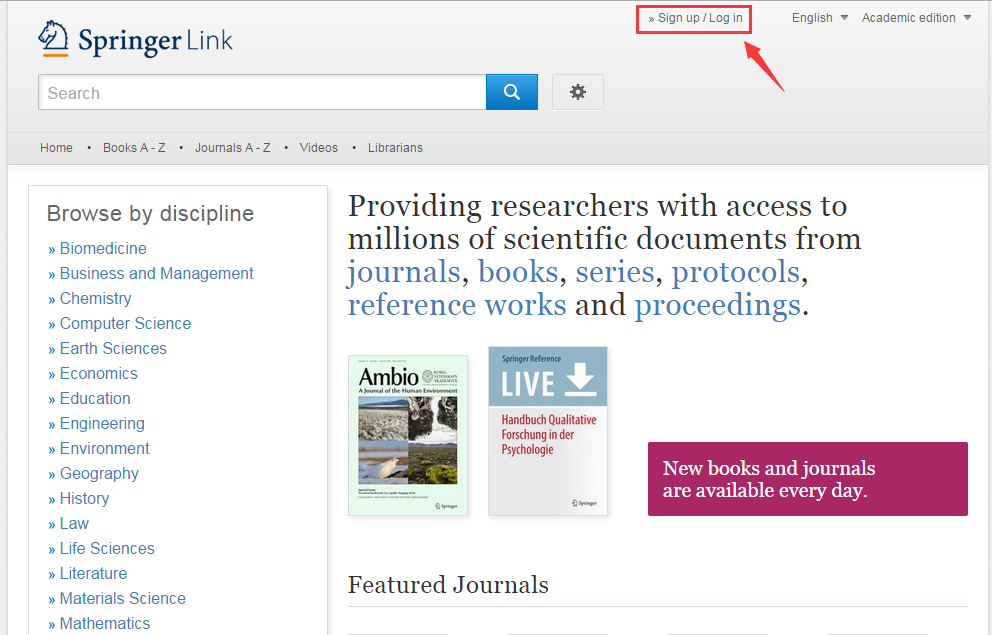Open Journals A - Z
The image size is (992, 635).
232,147
